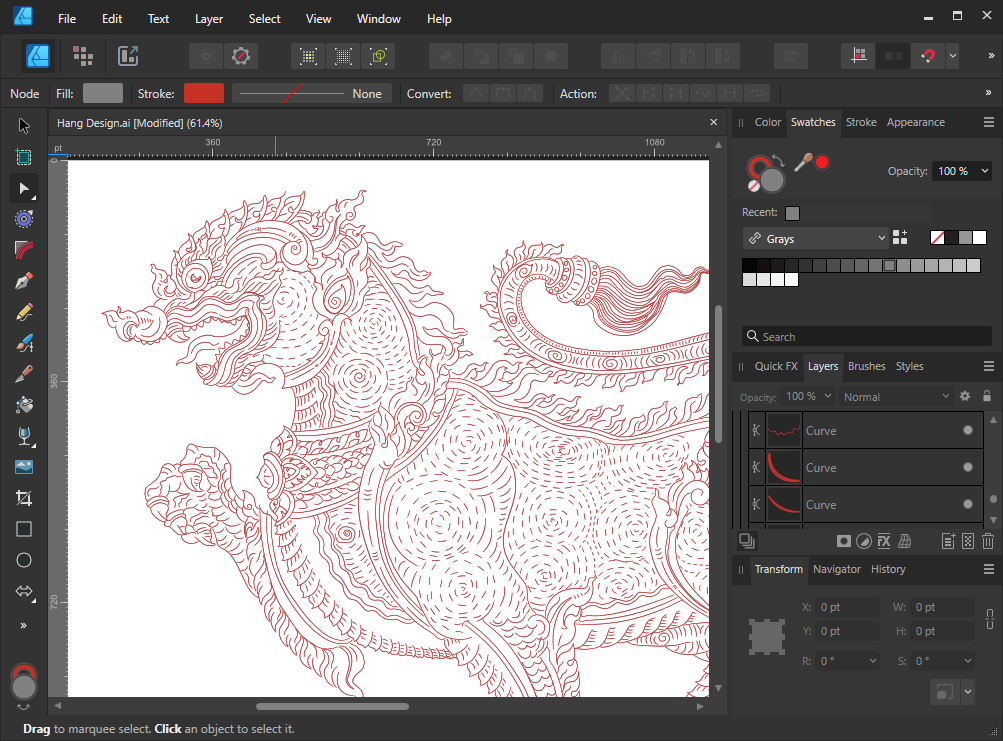
Task: Click the delete layer trash icon
Action: pos(988,541)
